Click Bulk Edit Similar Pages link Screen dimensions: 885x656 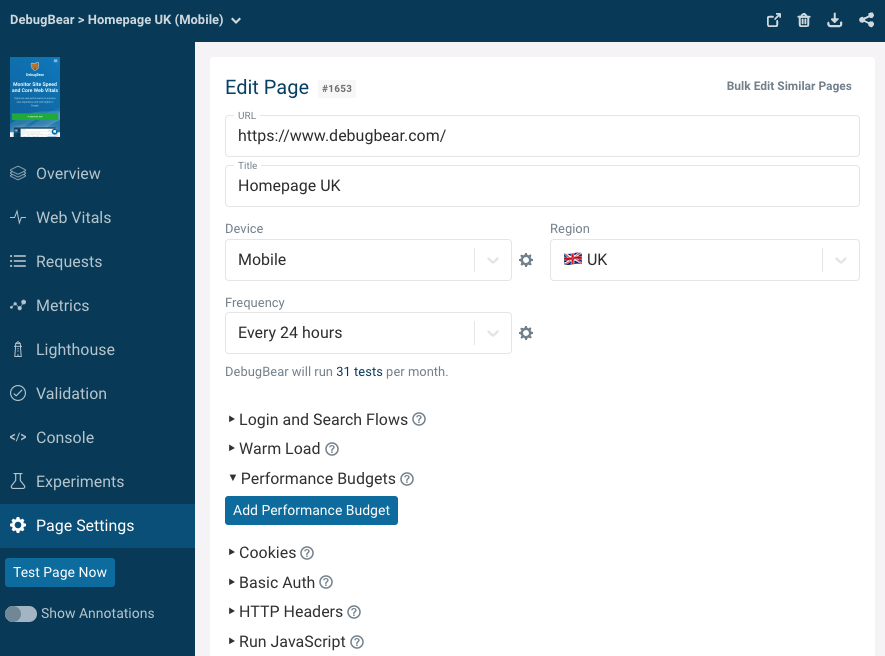(788, 86)
